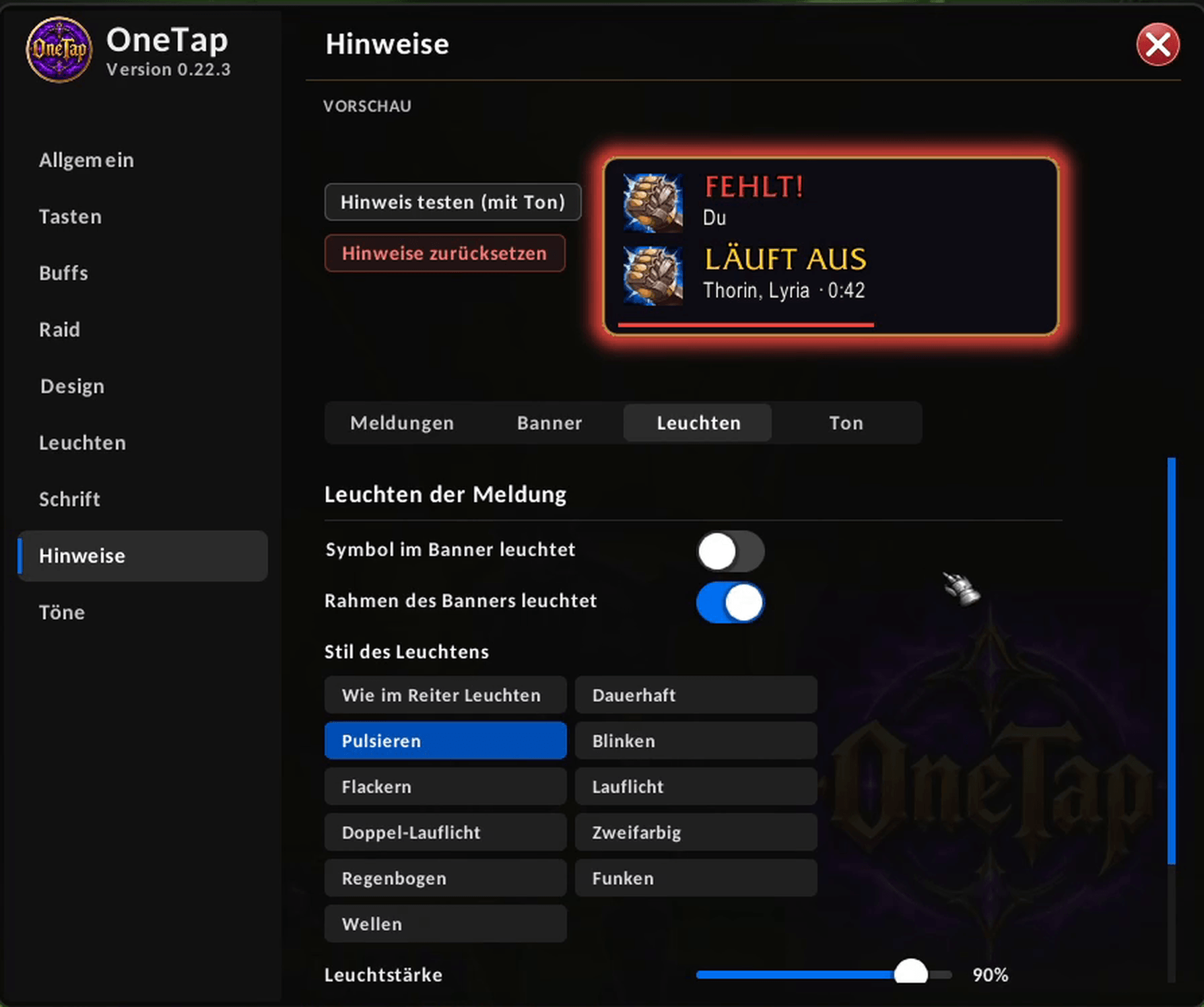
Task: Disable Rahmen des Banners leuchtet switch
Action: coord(731,602)
